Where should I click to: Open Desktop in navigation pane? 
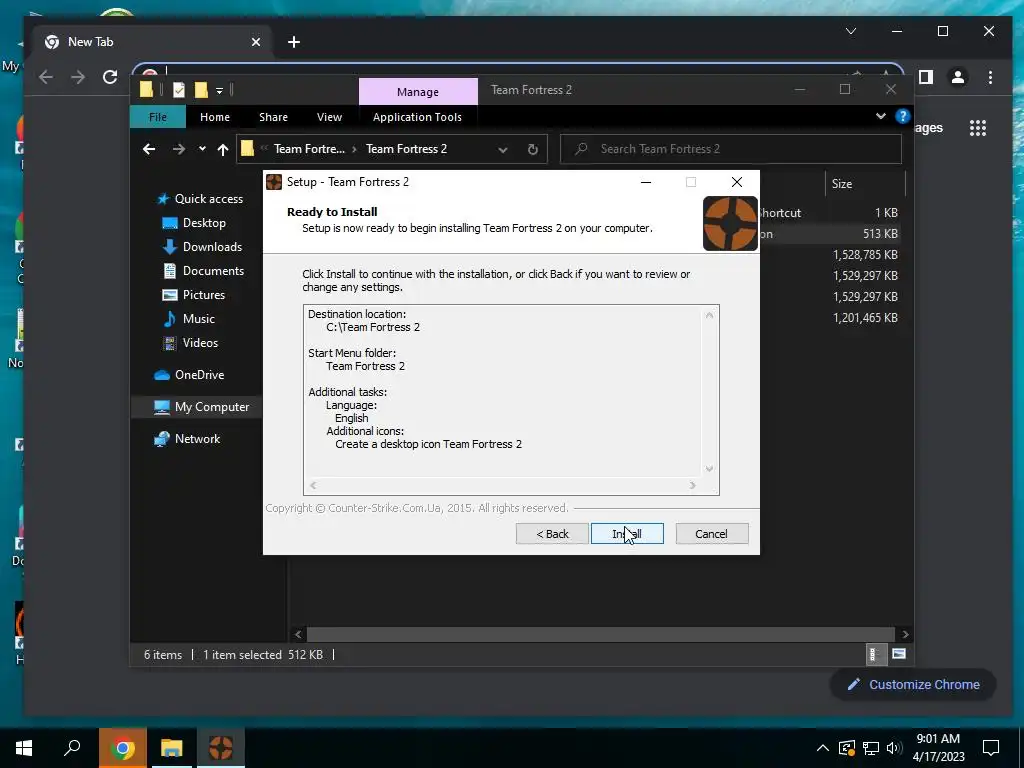[x=194, y=223]
